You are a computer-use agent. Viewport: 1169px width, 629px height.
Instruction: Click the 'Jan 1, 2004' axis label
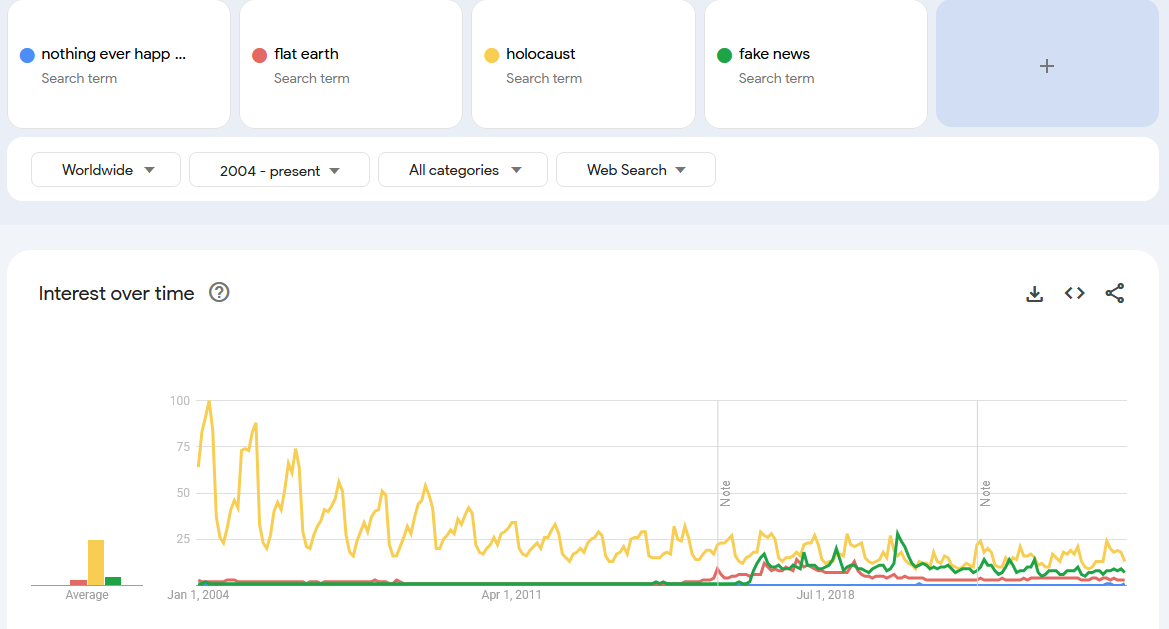198,595
